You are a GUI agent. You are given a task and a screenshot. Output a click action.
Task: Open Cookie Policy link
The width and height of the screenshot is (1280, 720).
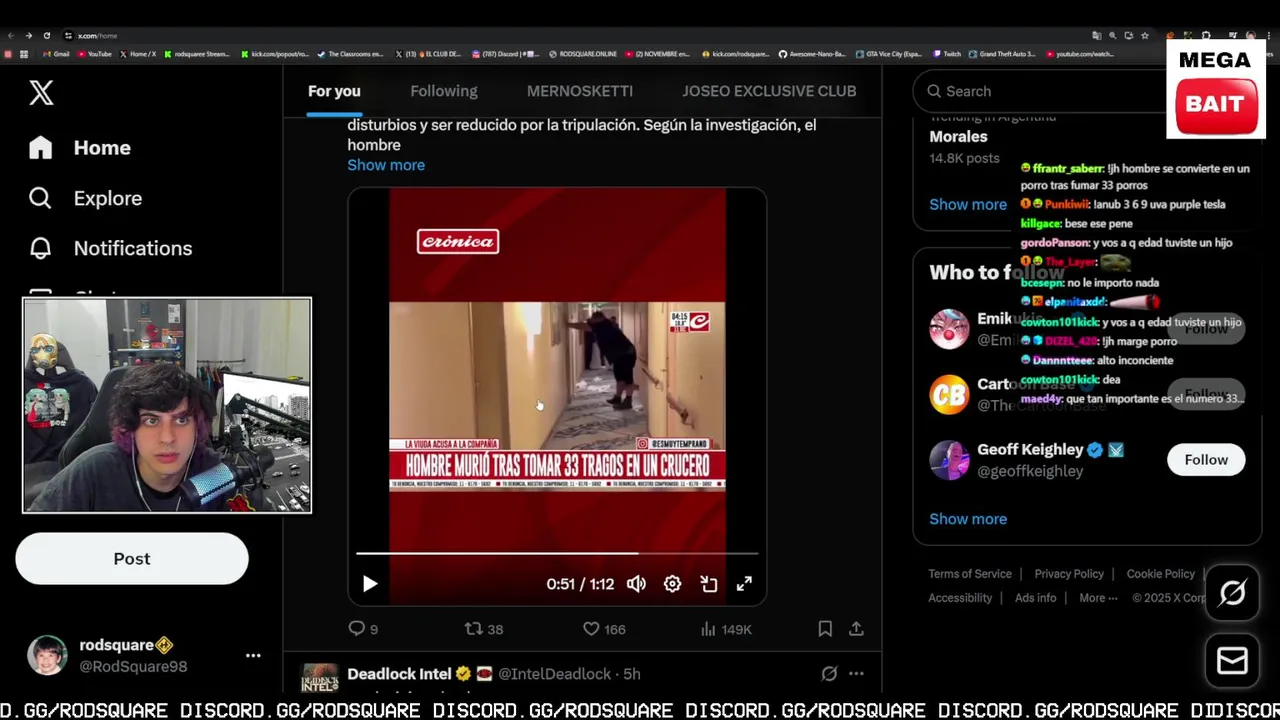click(x=1161, y=574)
